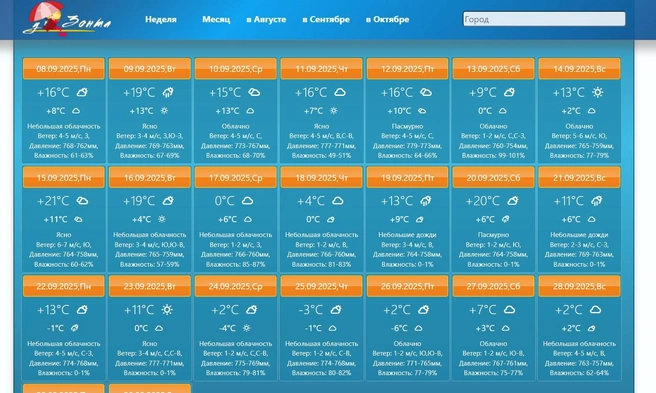
Task: Click the cloud icon beside +21°C on 15.09.2025
Action: (82, 201)
